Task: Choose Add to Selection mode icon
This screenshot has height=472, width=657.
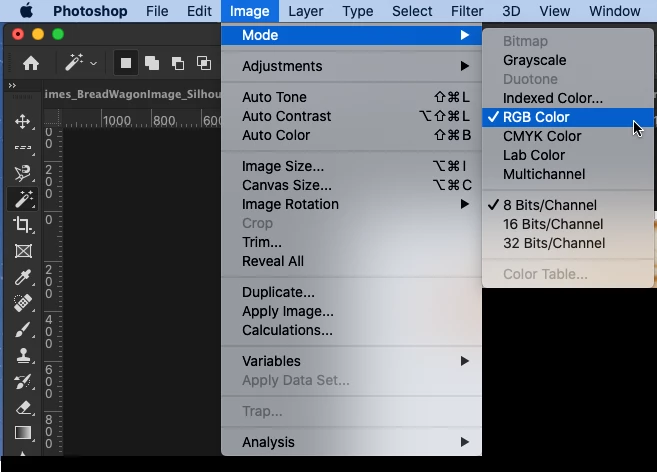Action: pos(152,63)
